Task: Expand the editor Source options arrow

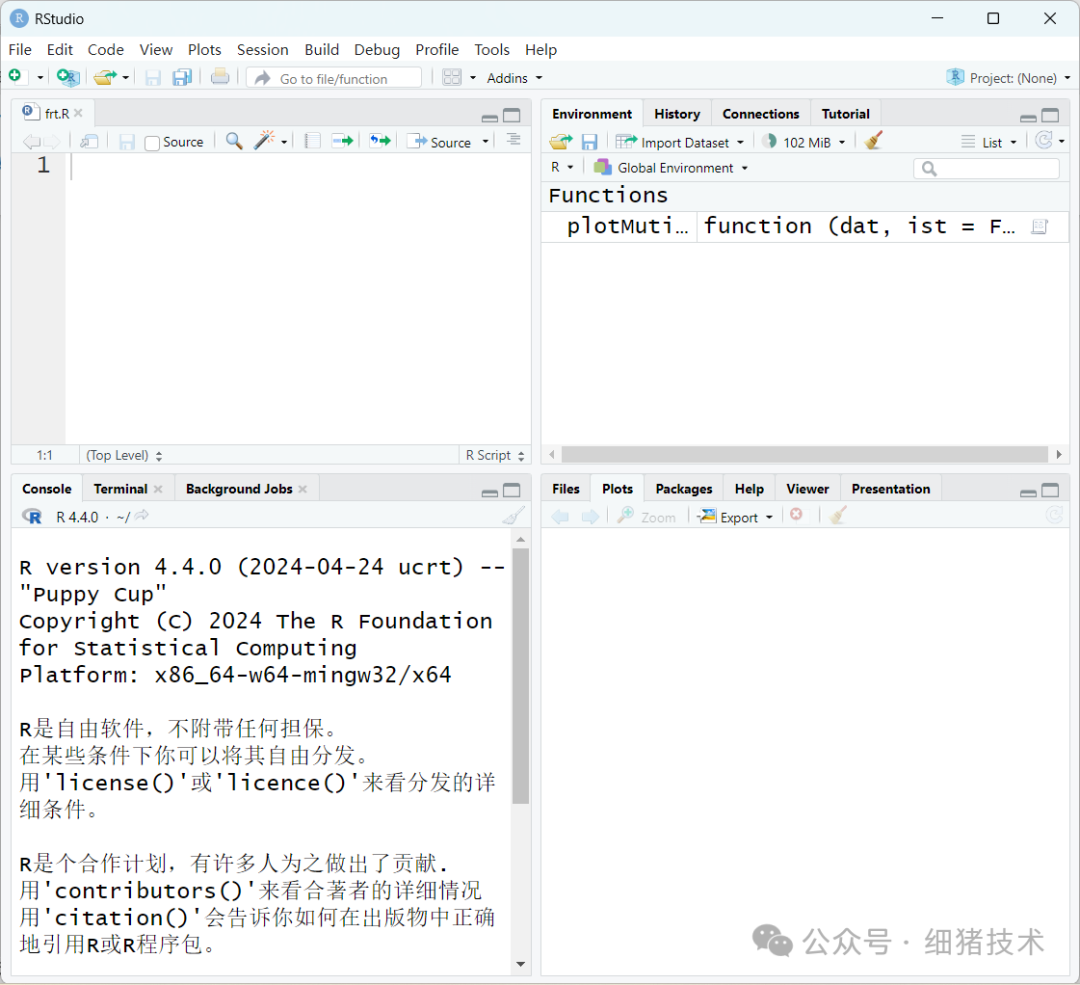Action: click(486, 142)
